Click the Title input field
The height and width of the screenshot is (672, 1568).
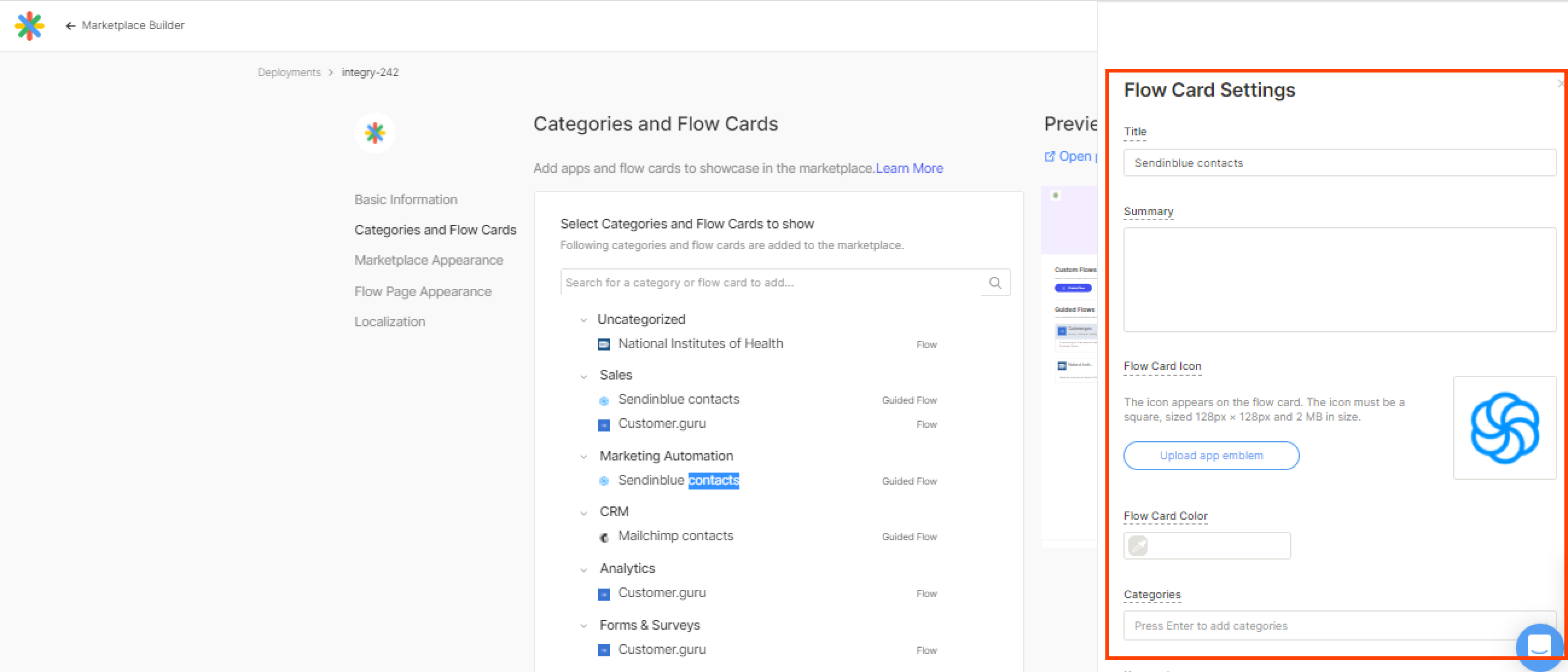pos(1339,163)
